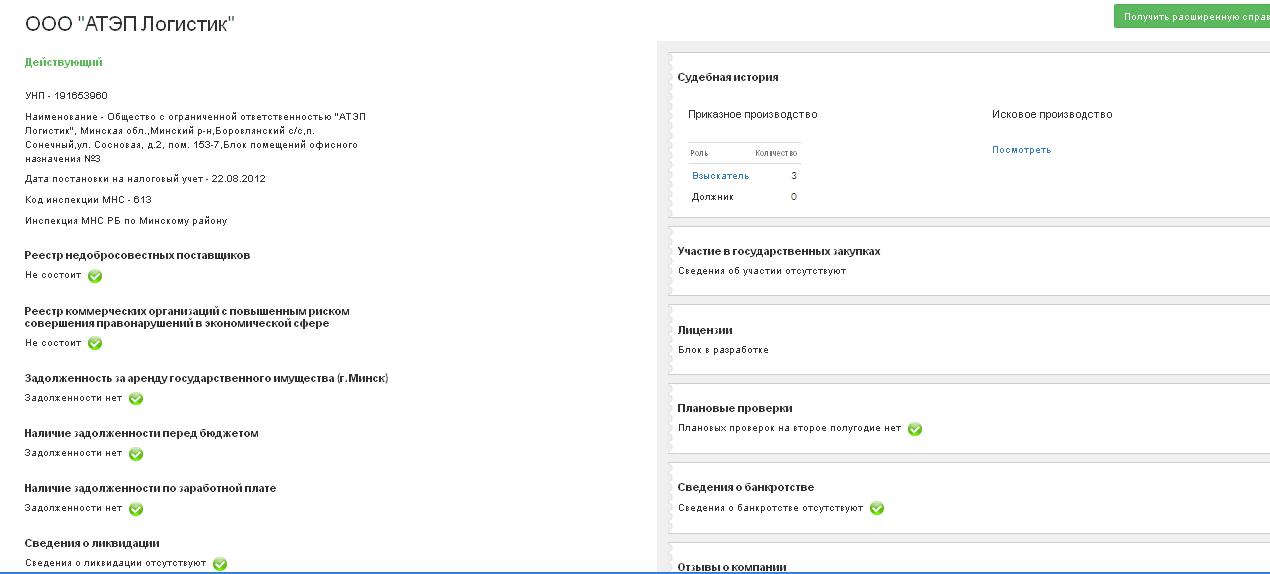This screenshot has width=1270, height=574.
Task: Click the 'Сведения о банкротстве' heading
Action: click(x=746, y=487)
